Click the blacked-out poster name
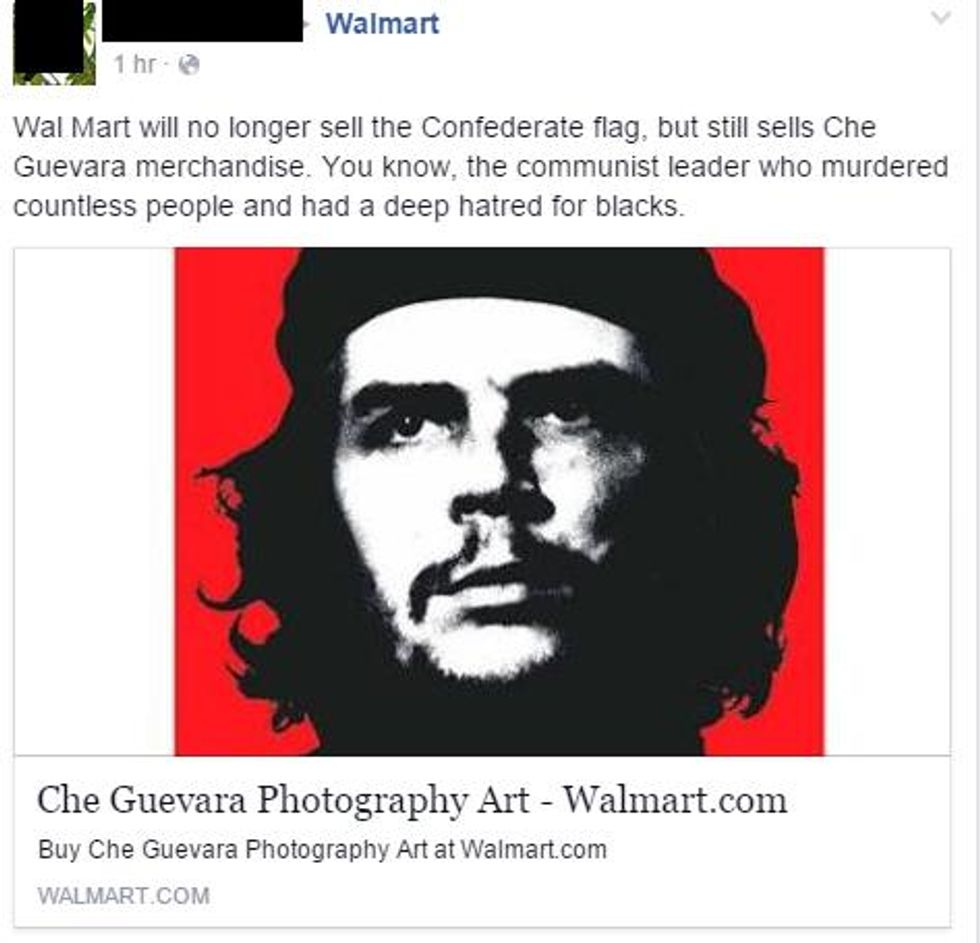Screen dimensions: 980x943 tap(202, 21)
